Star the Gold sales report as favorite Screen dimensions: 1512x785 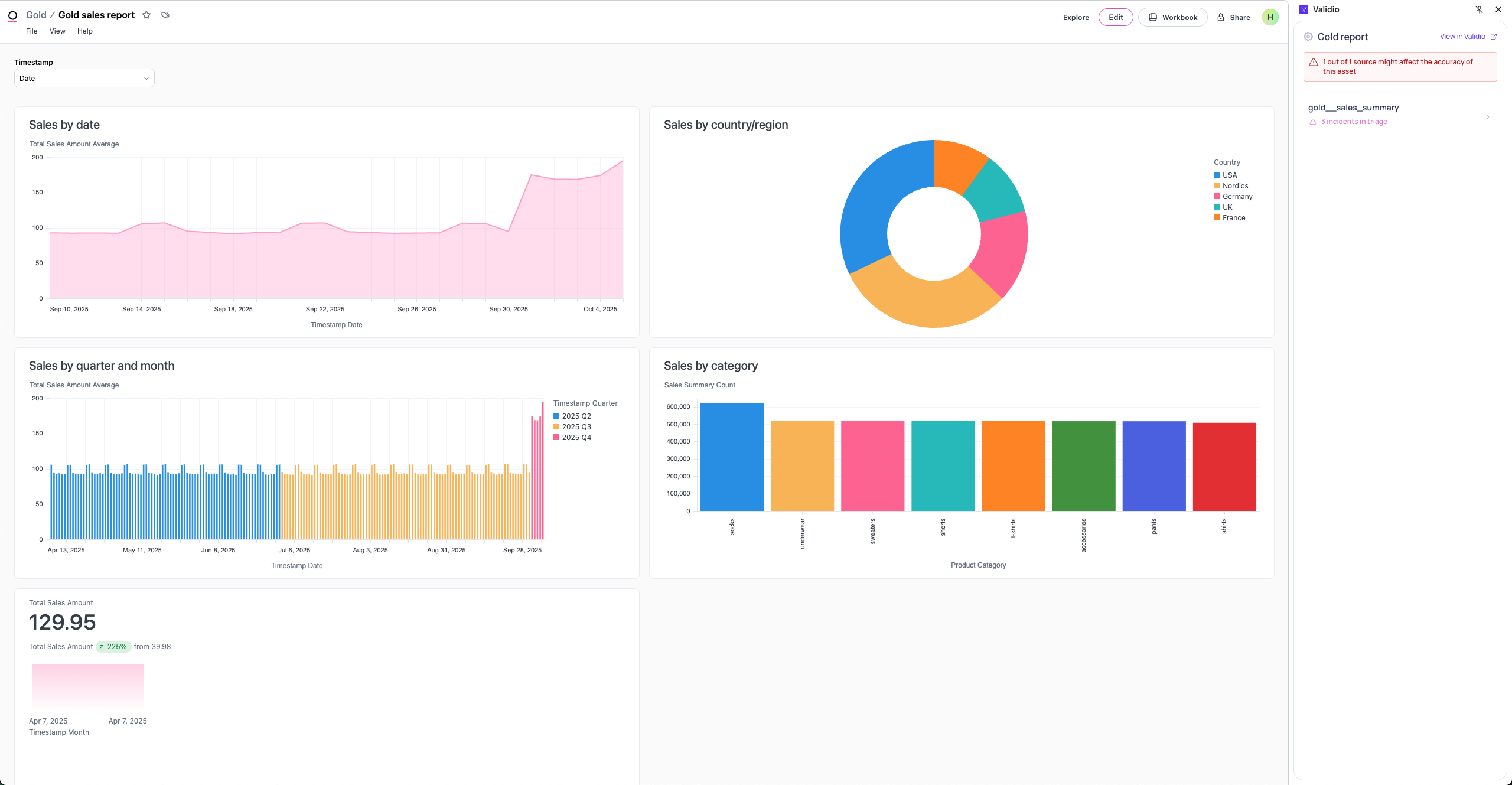[146, 15]
